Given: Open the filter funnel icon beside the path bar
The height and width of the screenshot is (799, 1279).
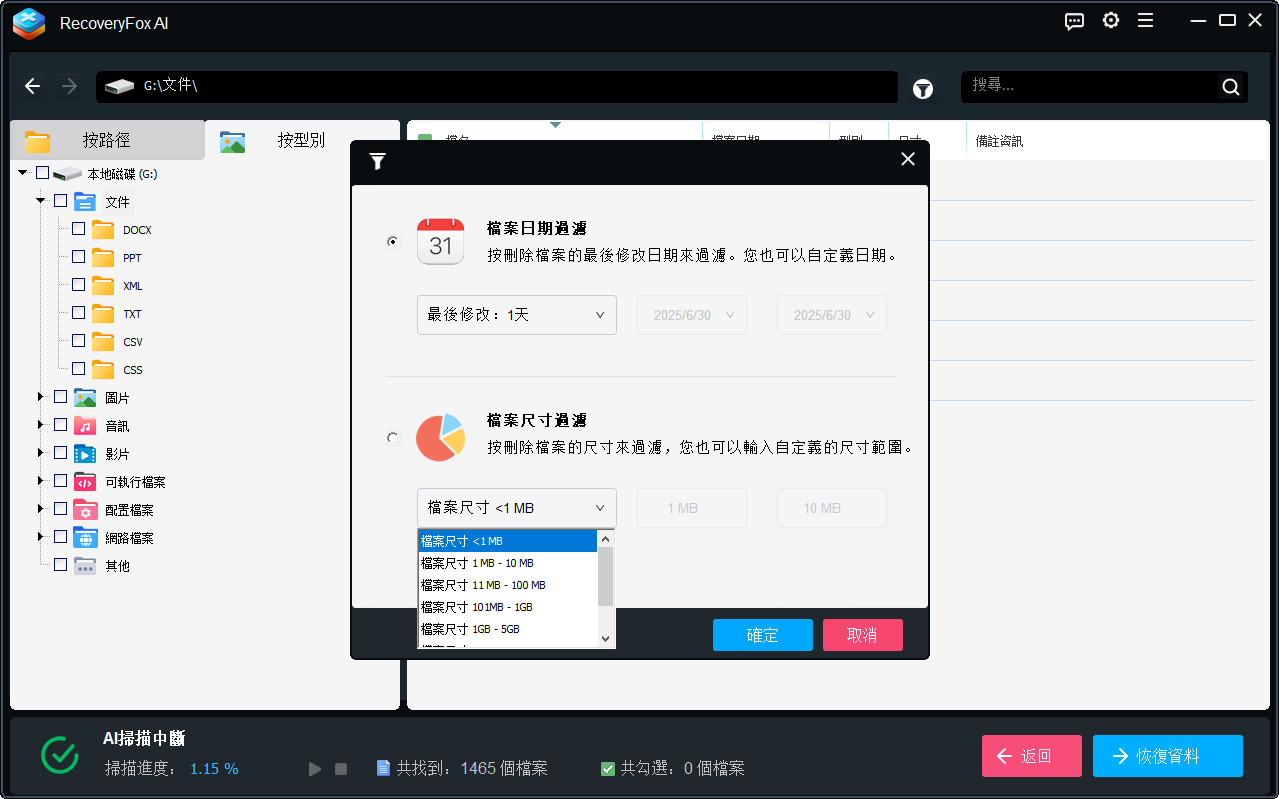Looking at the screenshot, I should (922, 89).
